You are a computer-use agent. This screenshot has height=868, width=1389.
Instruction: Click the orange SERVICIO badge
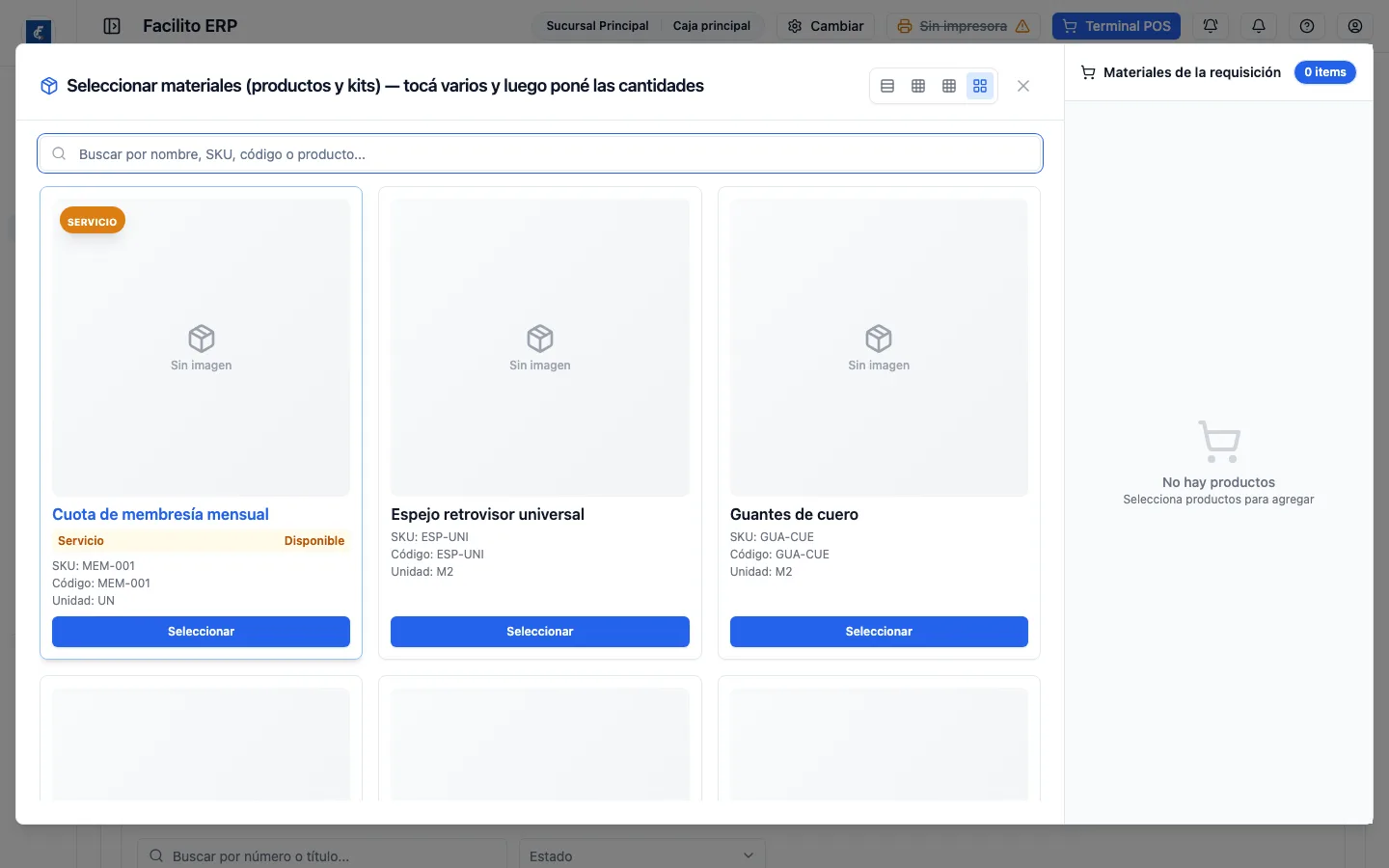tap(93, 221)
